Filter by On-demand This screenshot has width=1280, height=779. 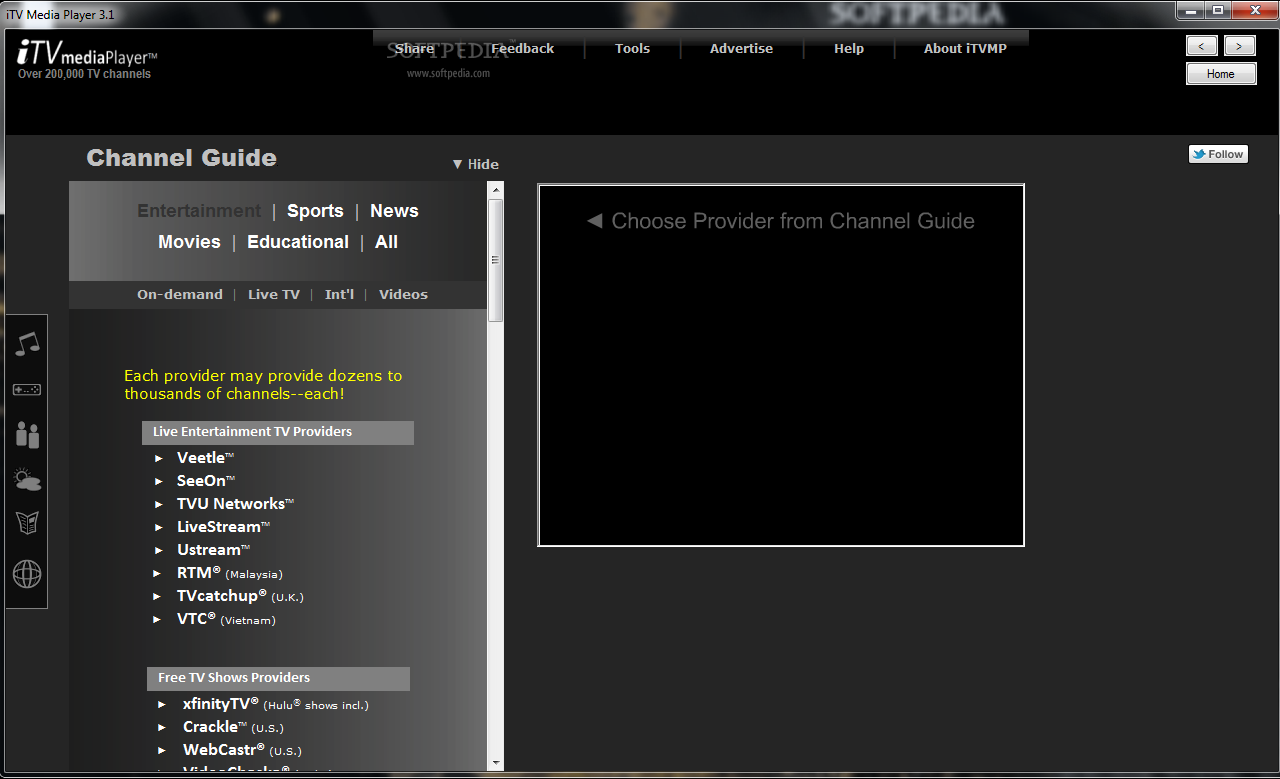click(180, 294)
